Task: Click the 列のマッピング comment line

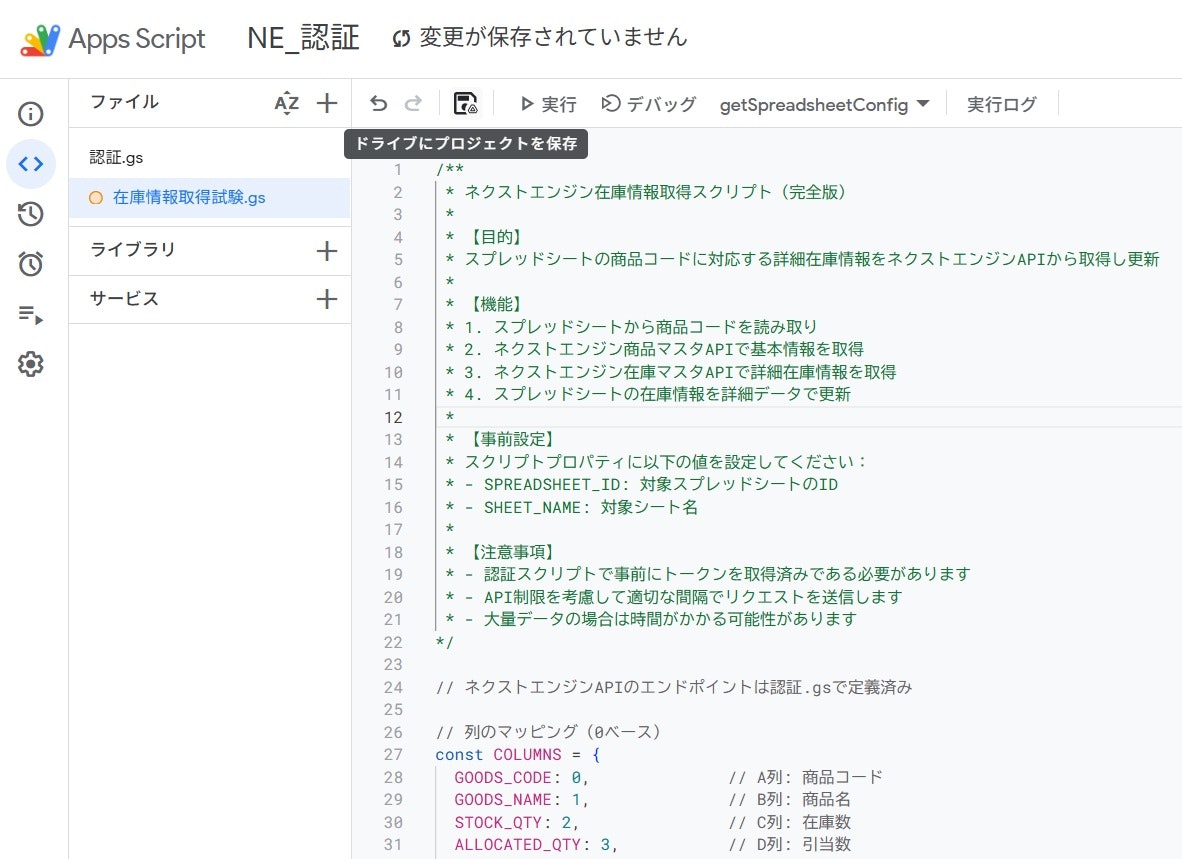Action: point(549,732)
